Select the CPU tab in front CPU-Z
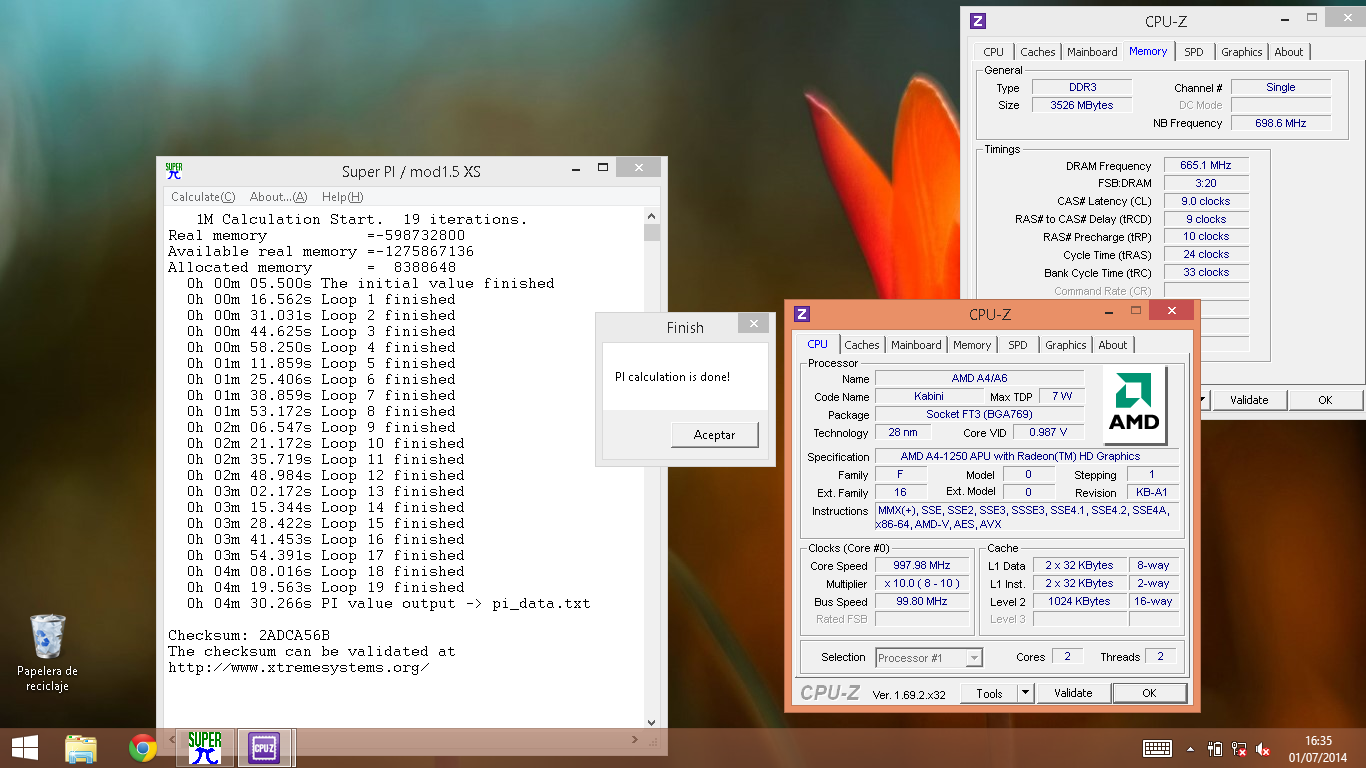This screenshot has width=1366, height=768. click(817, 344)
